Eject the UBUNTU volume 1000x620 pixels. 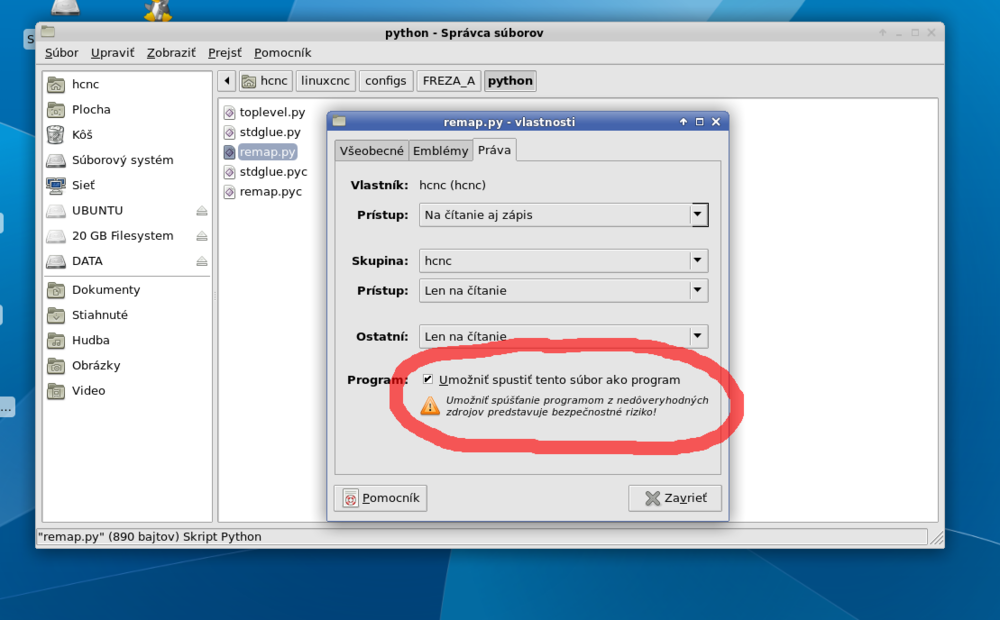point(201,211)
